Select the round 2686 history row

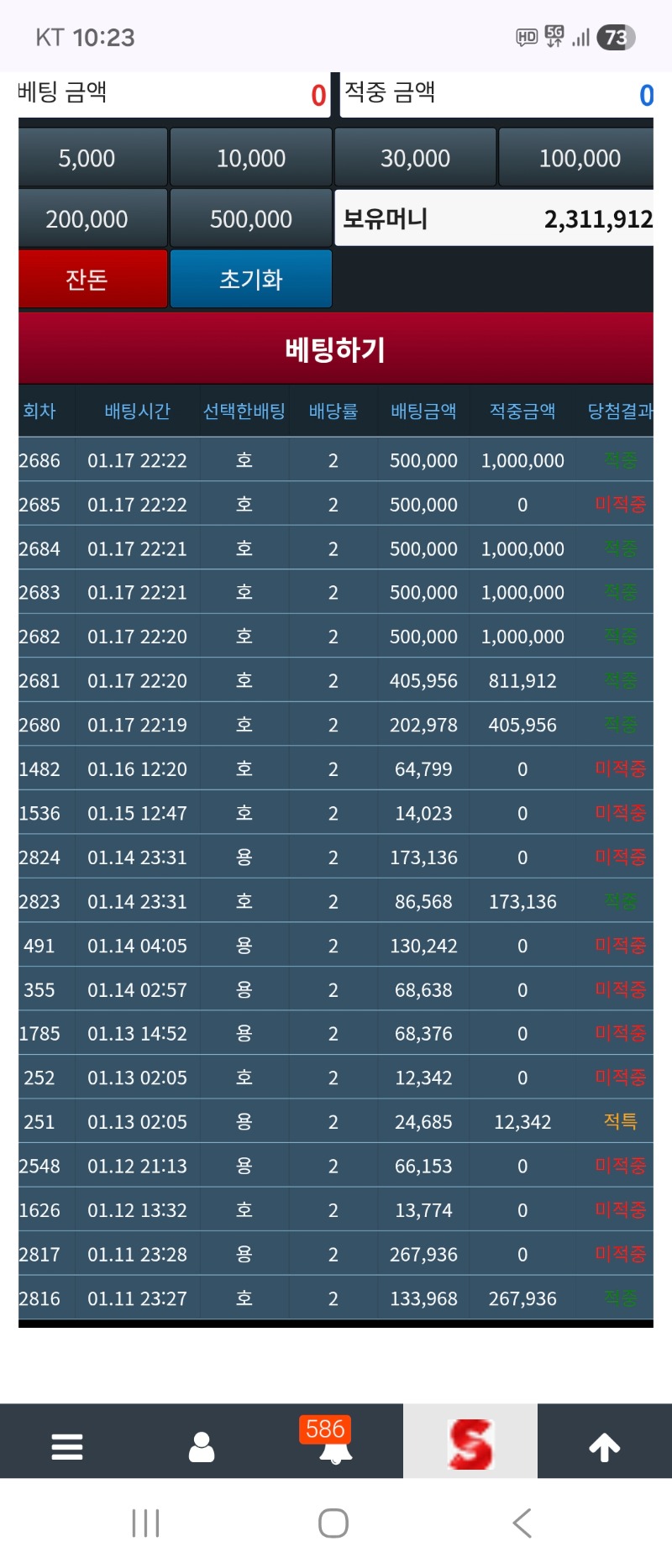(335, 460)
